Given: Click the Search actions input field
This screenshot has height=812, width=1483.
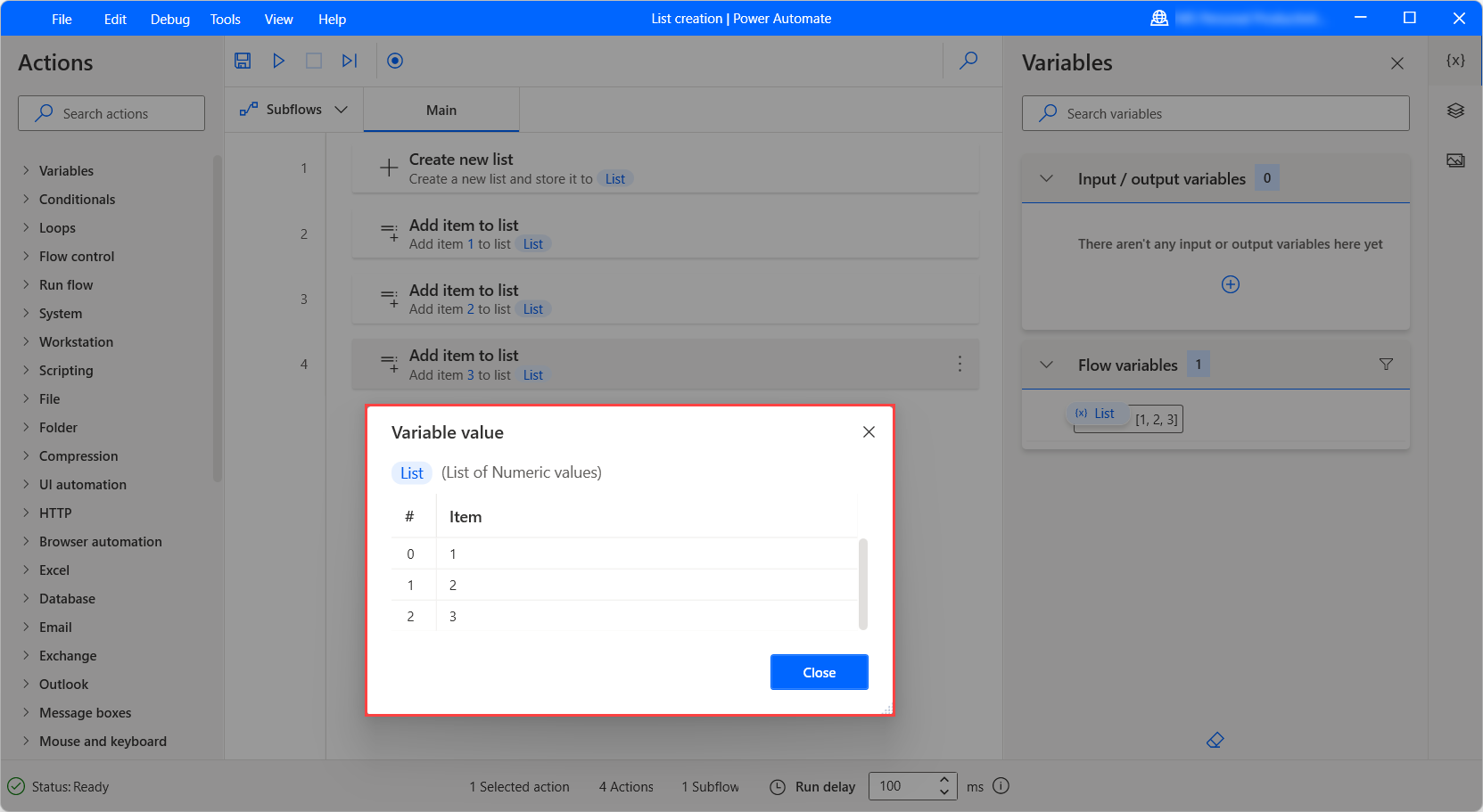Looking at the screenshot, I should pyautogui.click(x=111, y=113).
